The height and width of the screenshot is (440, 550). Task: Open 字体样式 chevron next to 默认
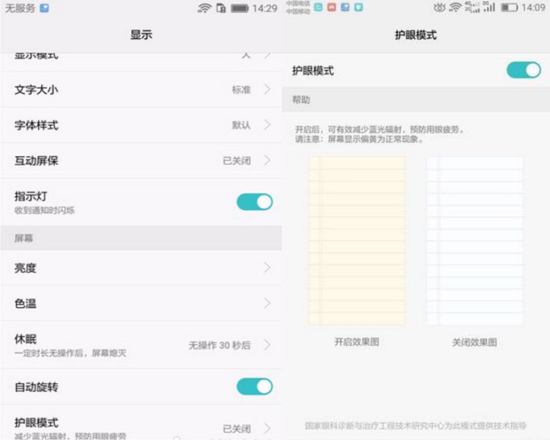(267, 125)
